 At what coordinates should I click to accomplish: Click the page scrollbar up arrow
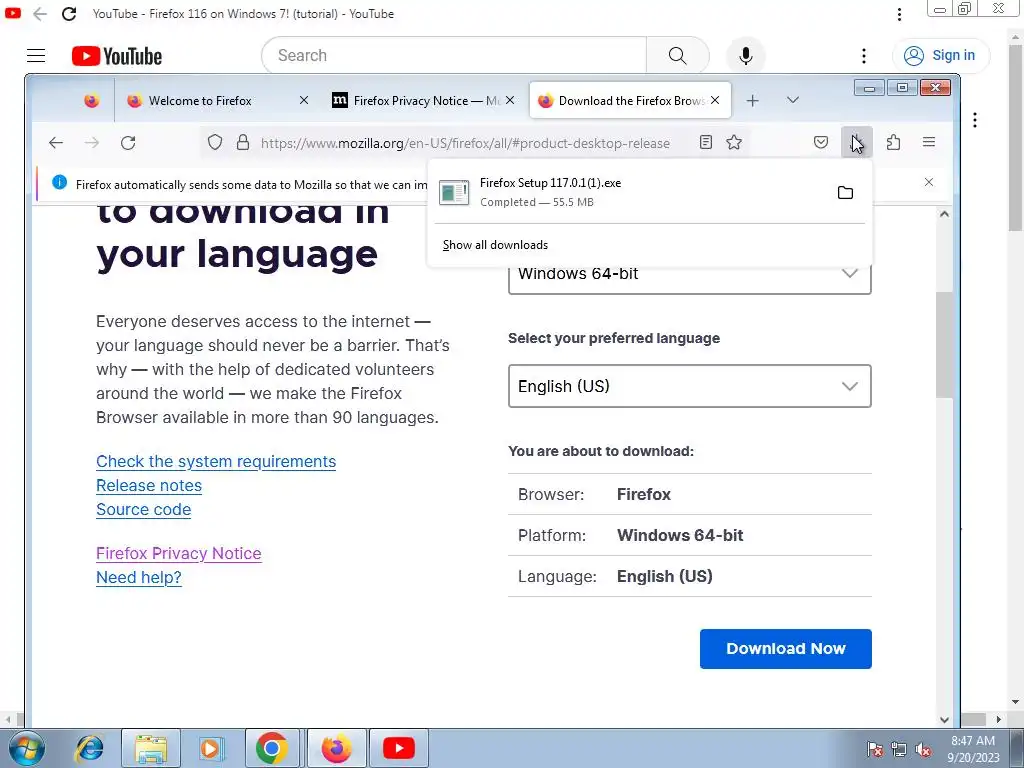tap(944, 214)
